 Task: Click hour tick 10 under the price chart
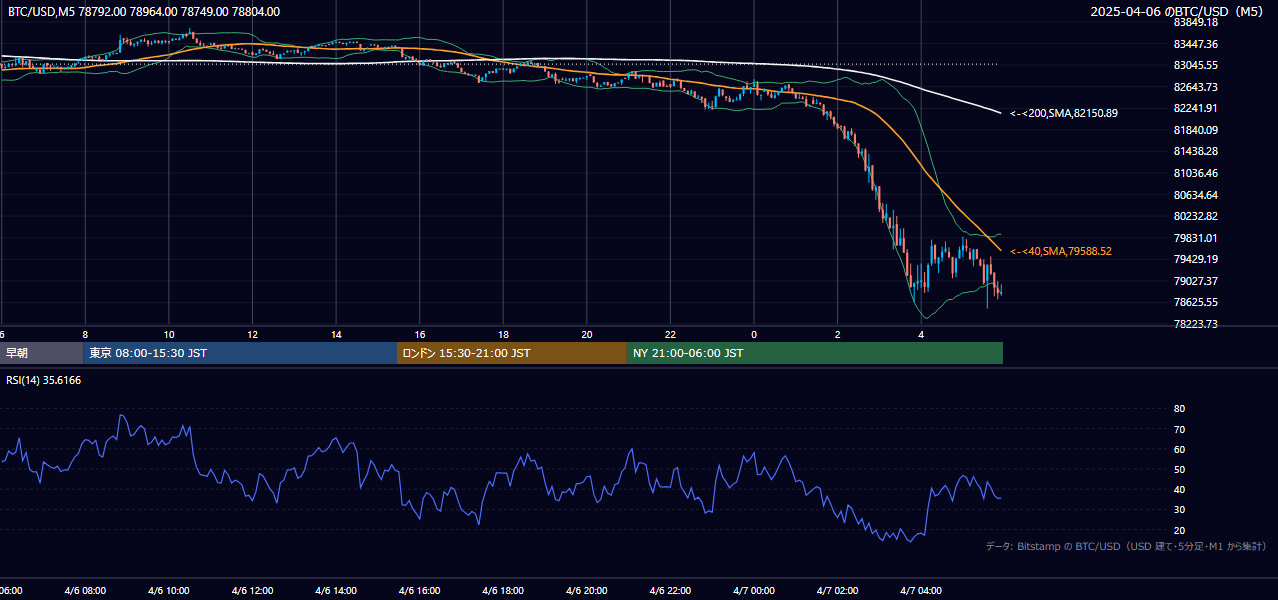pos(169,334)
